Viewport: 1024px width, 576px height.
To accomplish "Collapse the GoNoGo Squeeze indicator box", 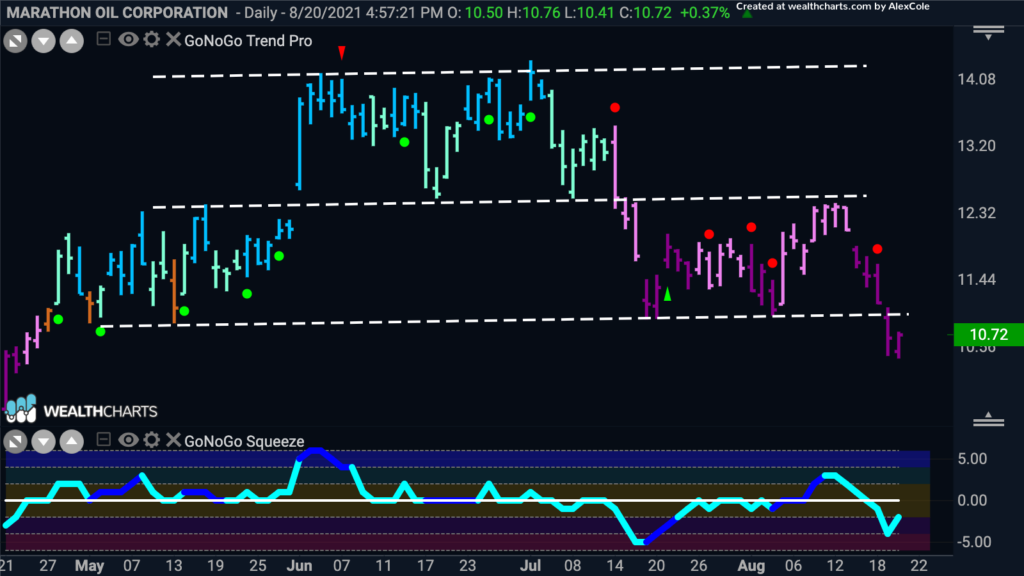I will pyautogui.click(x=103, y=440).
